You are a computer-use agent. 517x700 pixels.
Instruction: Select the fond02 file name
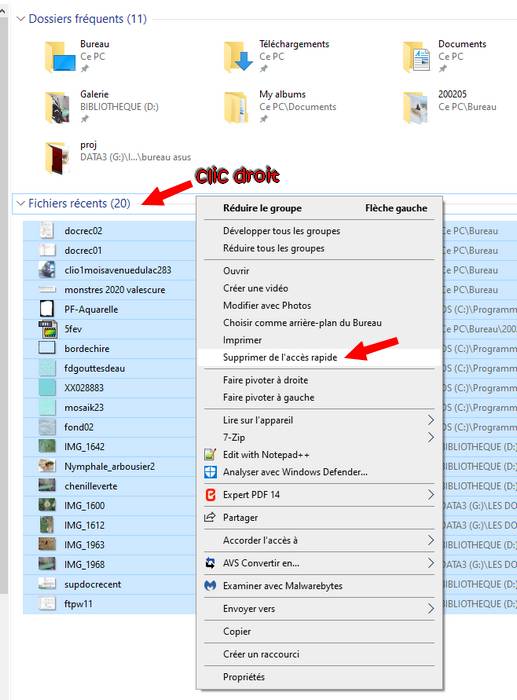click(x=79, y=427)
